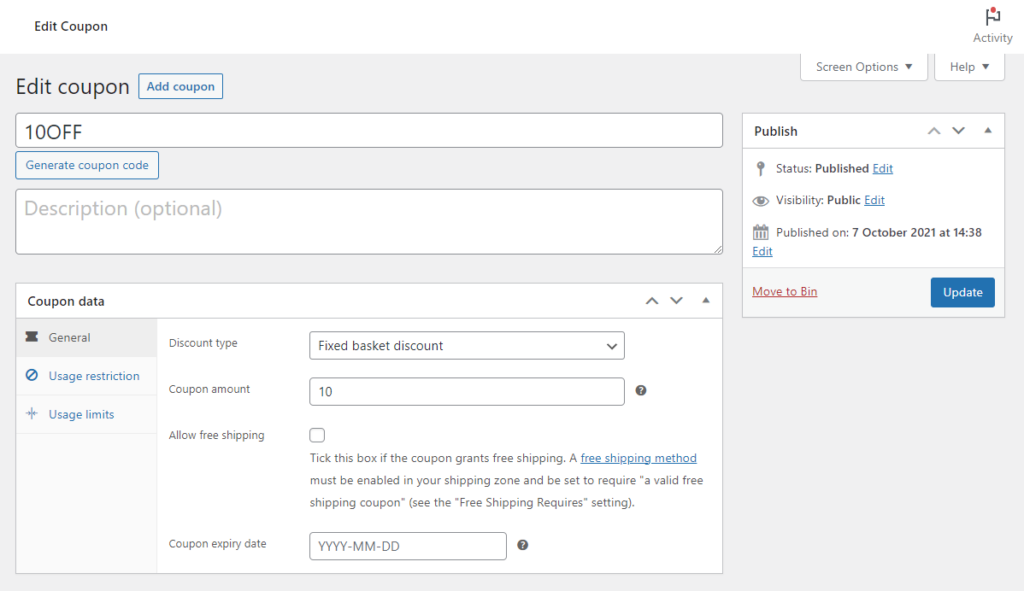Viewport: 1024px width, 591px height.
Task: Click the megaphone icon on General tab
Action: point(31,337)
